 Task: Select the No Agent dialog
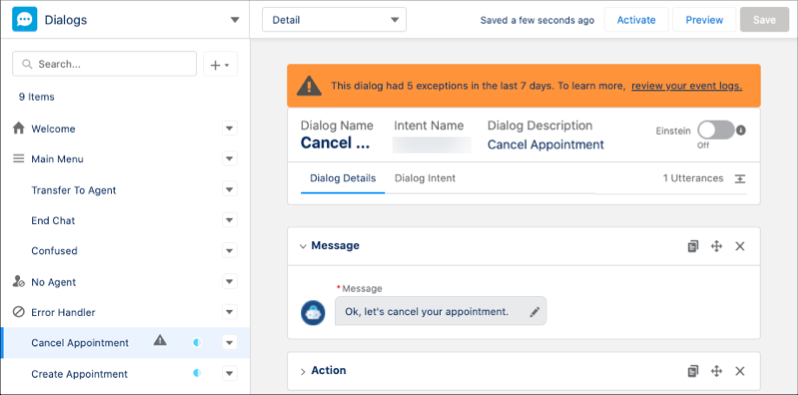pyautogui.click(x=53, y=282)
